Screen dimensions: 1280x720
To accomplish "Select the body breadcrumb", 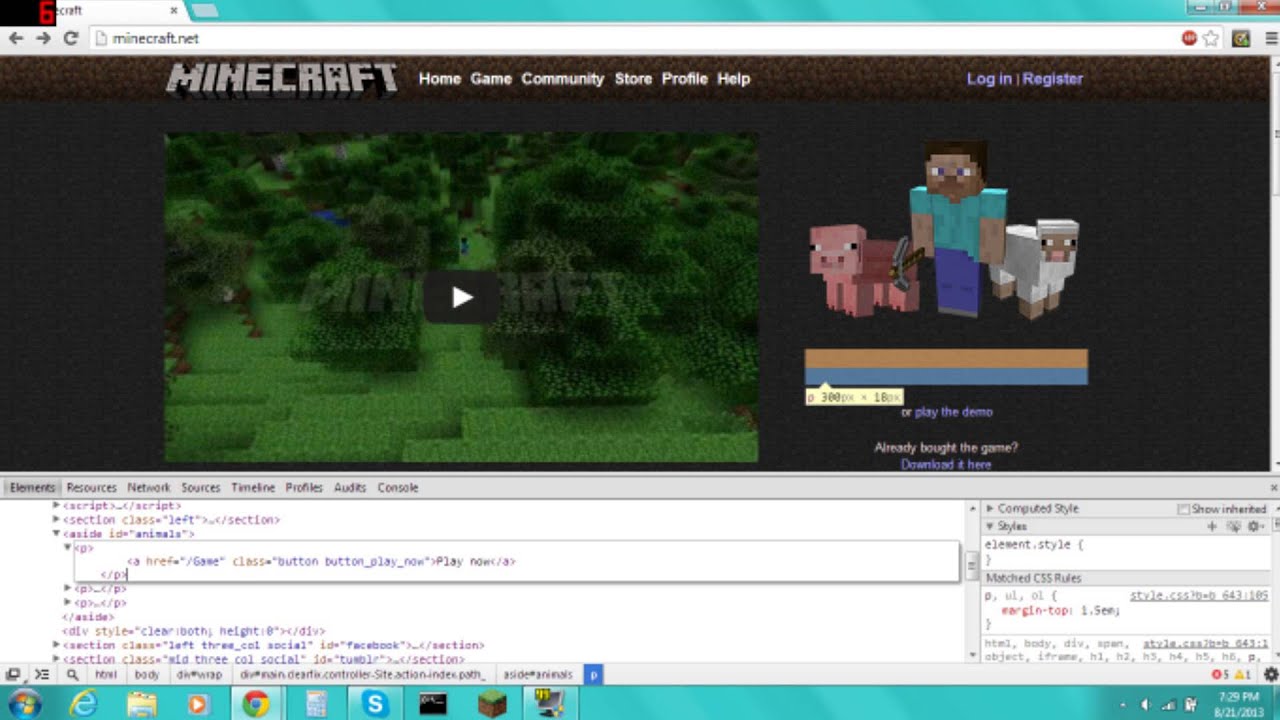I will (147, 675).
